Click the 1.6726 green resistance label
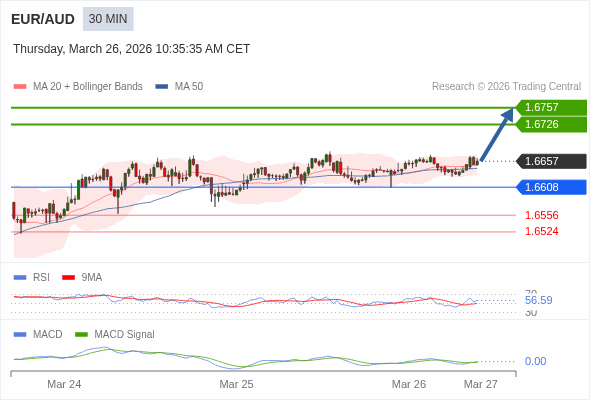The image size is (590, 400). (x=551, y=124)
